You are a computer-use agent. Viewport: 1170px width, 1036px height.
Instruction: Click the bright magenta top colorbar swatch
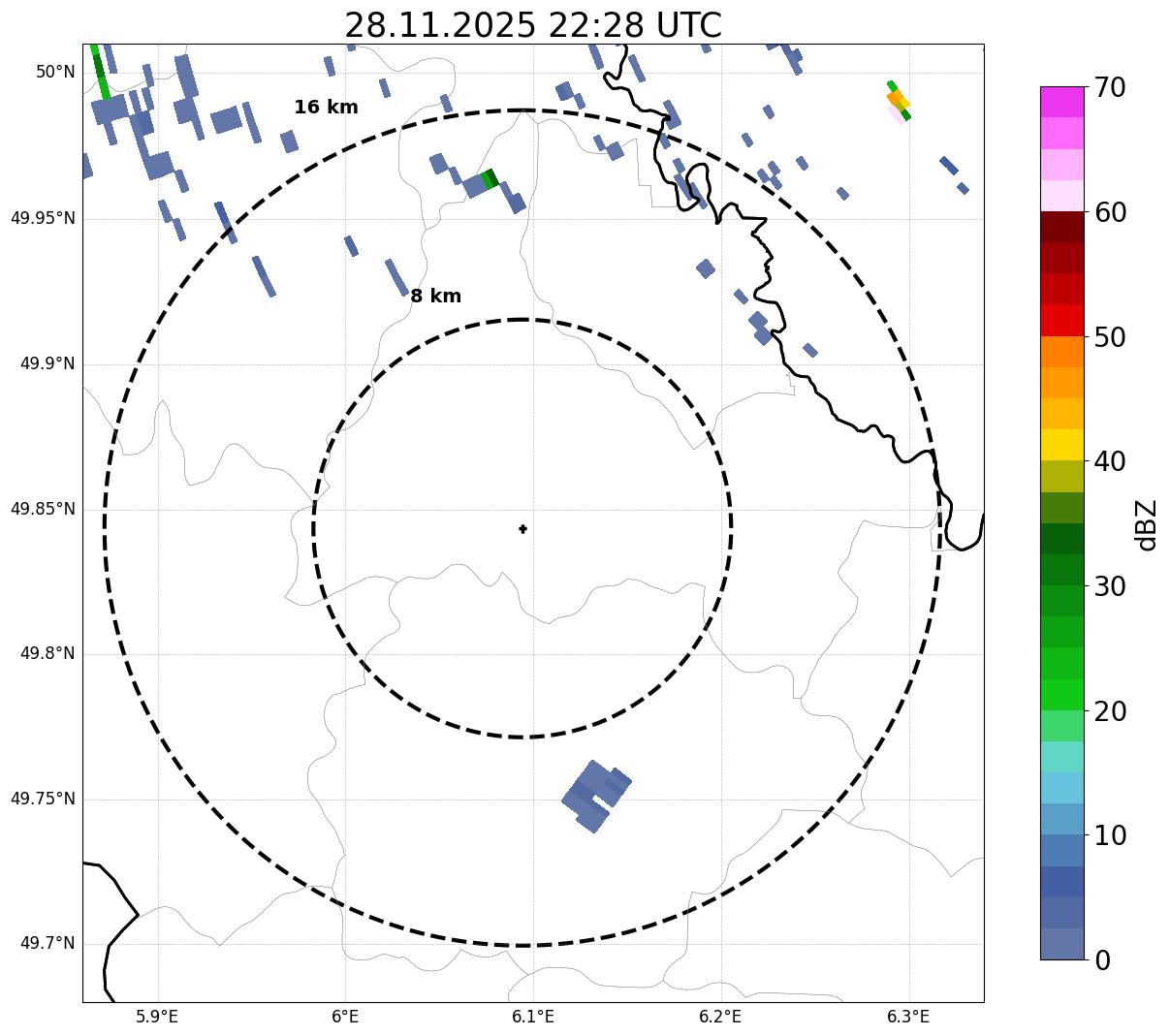point(1062,102)
